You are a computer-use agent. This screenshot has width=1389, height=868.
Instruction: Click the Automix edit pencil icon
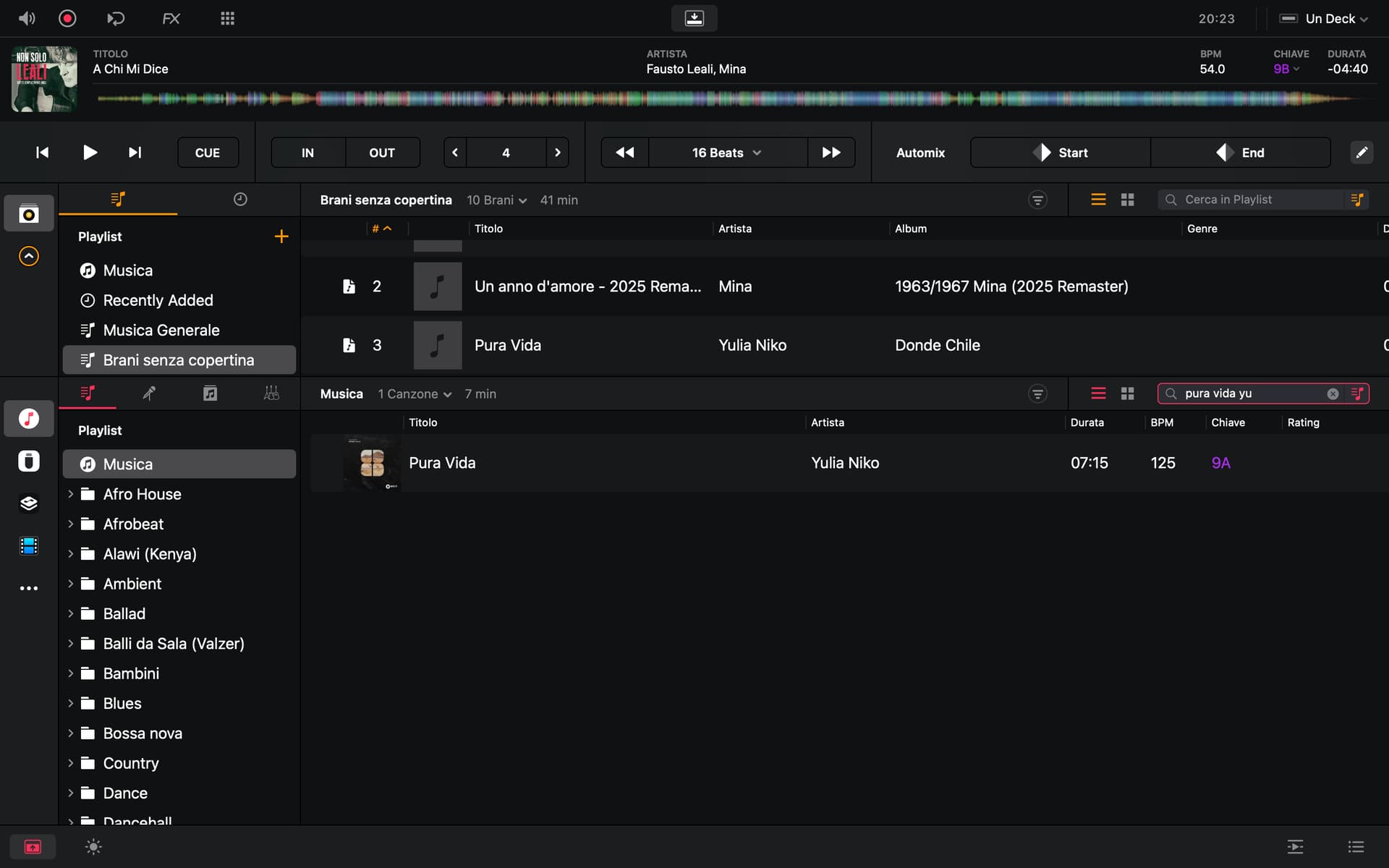click(1361, 153)
